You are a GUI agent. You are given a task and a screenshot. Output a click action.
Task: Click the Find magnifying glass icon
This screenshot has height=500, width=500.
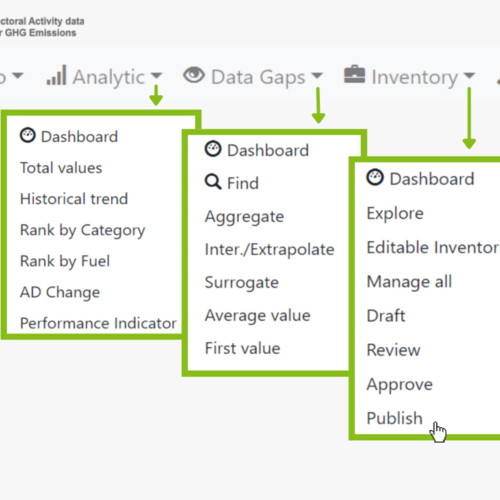(213, 182)
